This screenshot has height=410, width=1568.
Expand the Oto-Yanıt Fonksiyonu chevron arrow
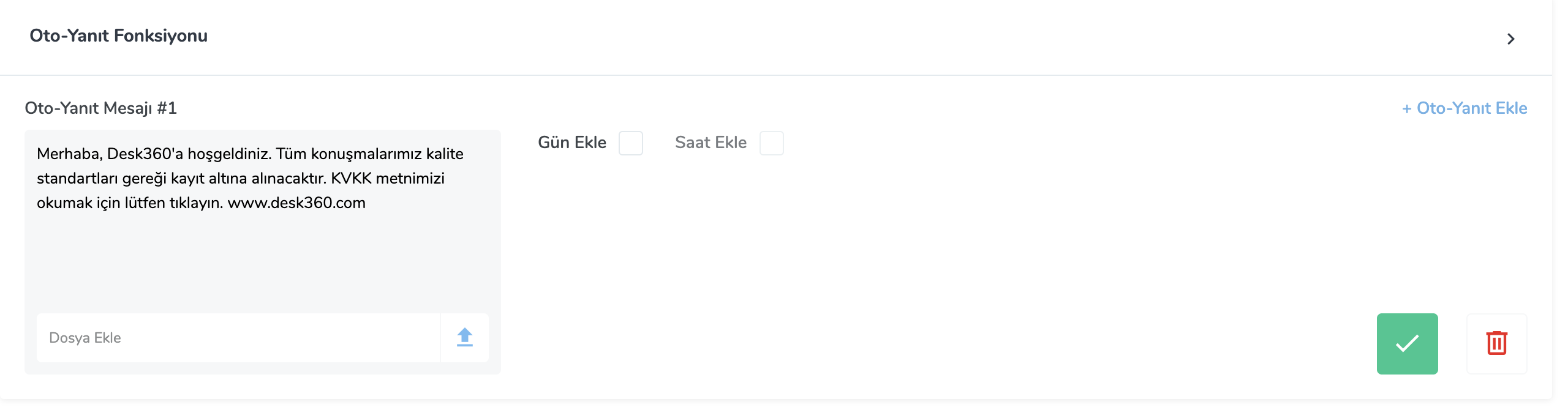[1510, 39]
